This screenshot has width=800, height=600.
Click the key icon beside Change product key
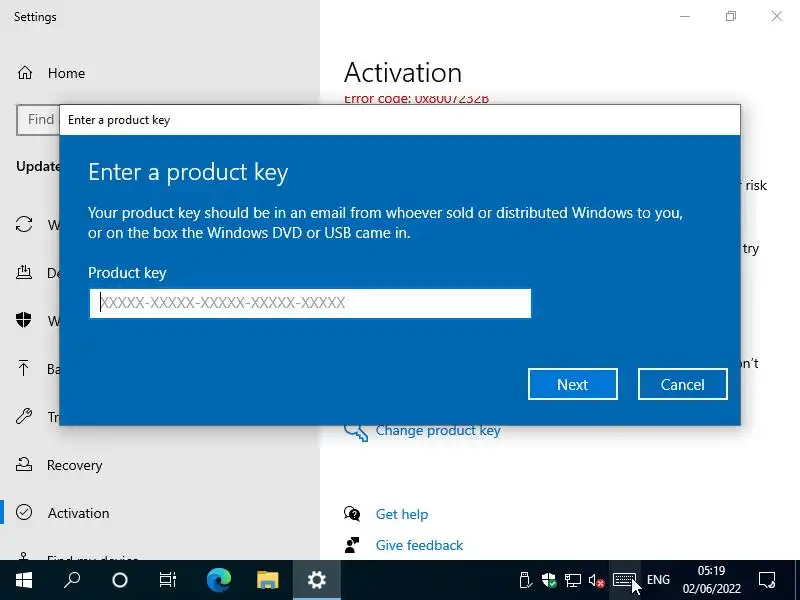[356, 432]
